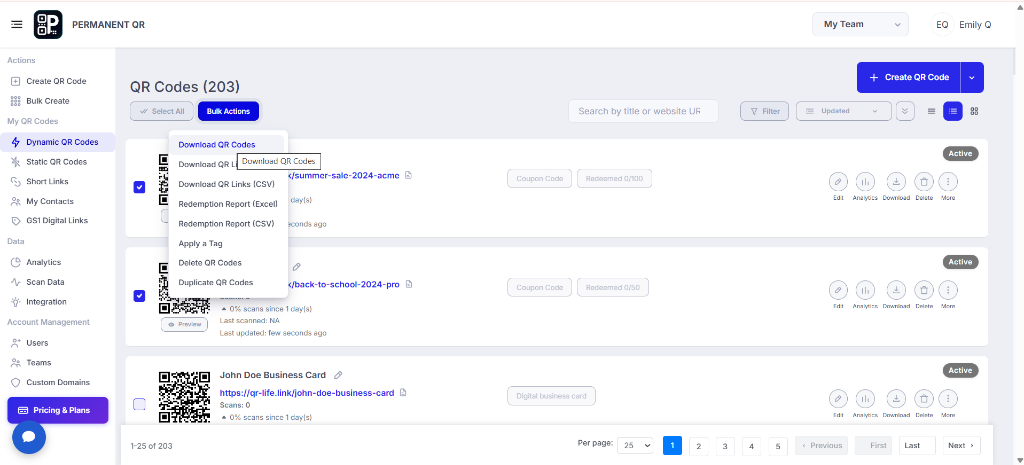
Task: Open Static QR Codes in sidebar
Action: (56, 161)
